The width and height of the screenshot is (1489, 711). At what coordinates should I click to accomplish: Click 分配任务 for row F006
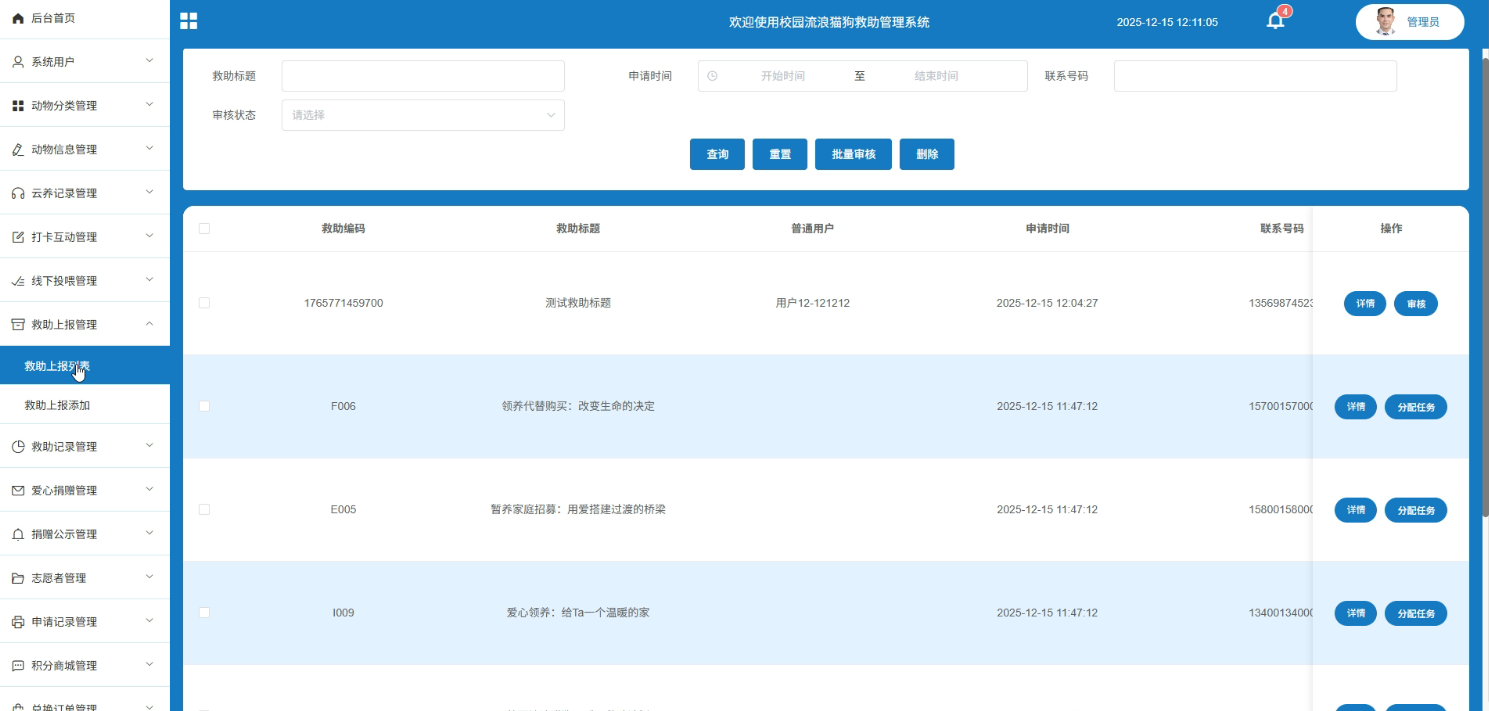tap(1416, 407)
